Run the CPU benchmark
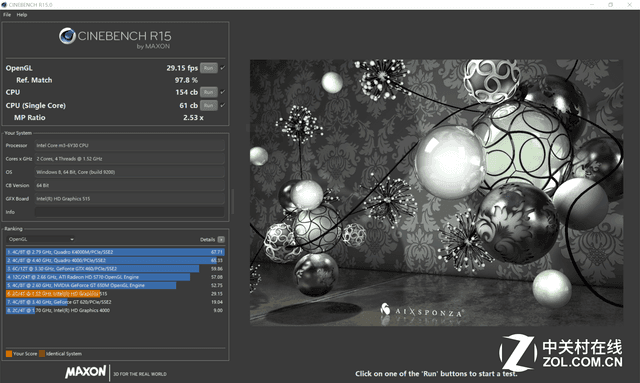640x383 pixels. (x=209, y=92)
